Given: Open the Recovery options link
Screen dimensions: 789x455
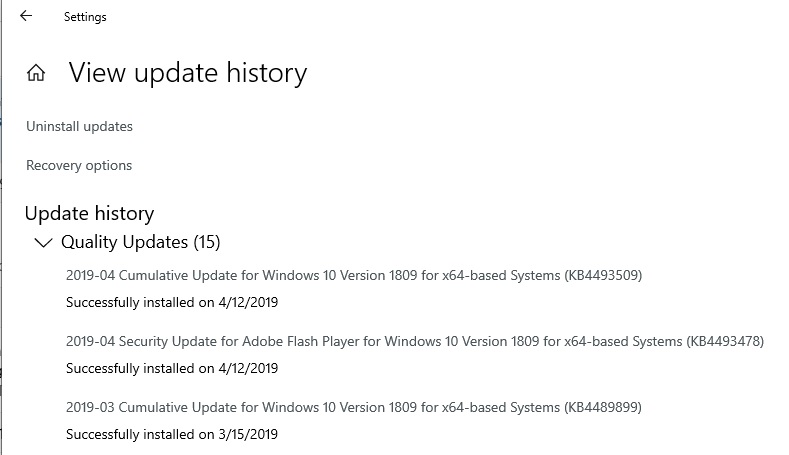Looking at the screenshot, I should coord(79,165).
